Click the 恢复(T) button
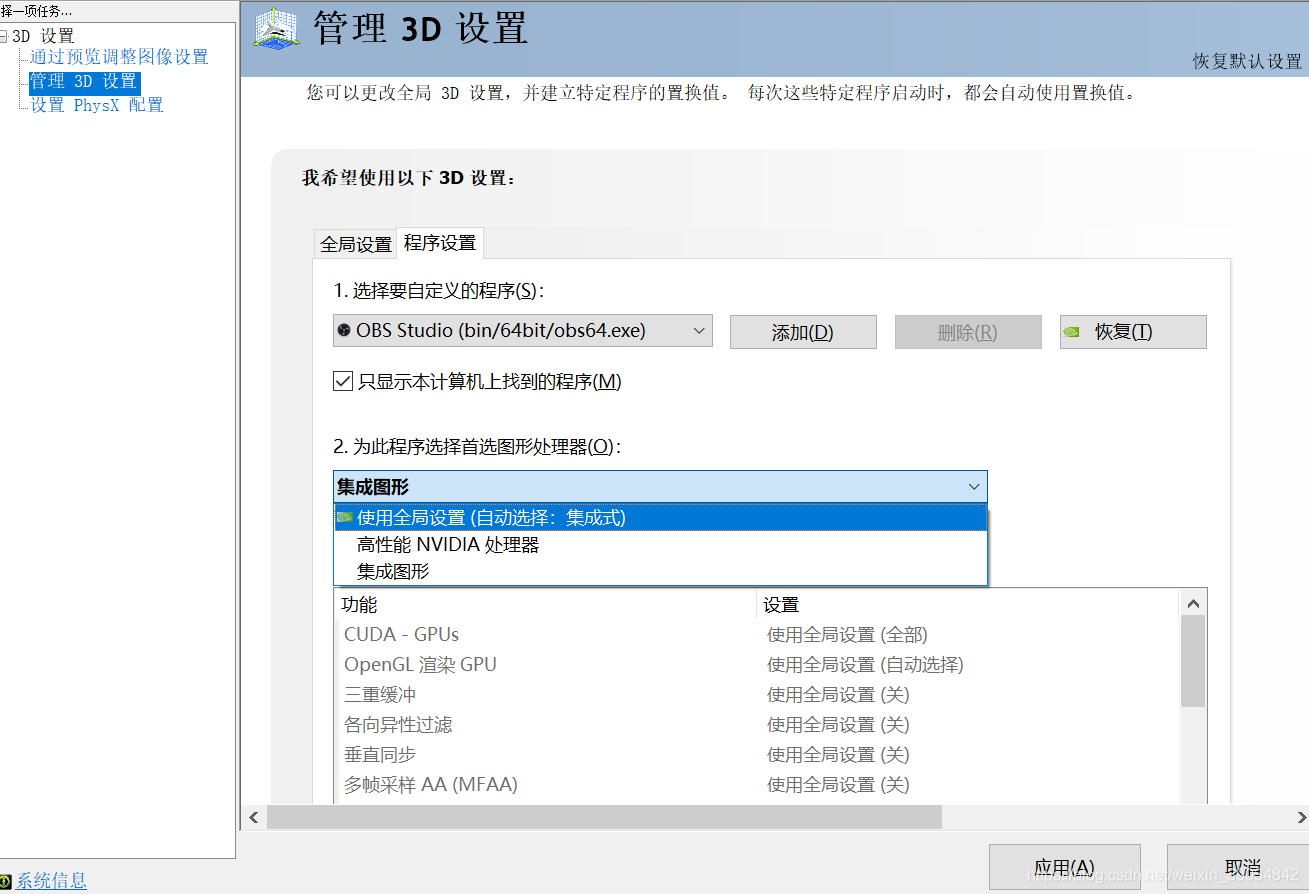The height and width of the screenshot is (894, 1309). coord(1133,332)
